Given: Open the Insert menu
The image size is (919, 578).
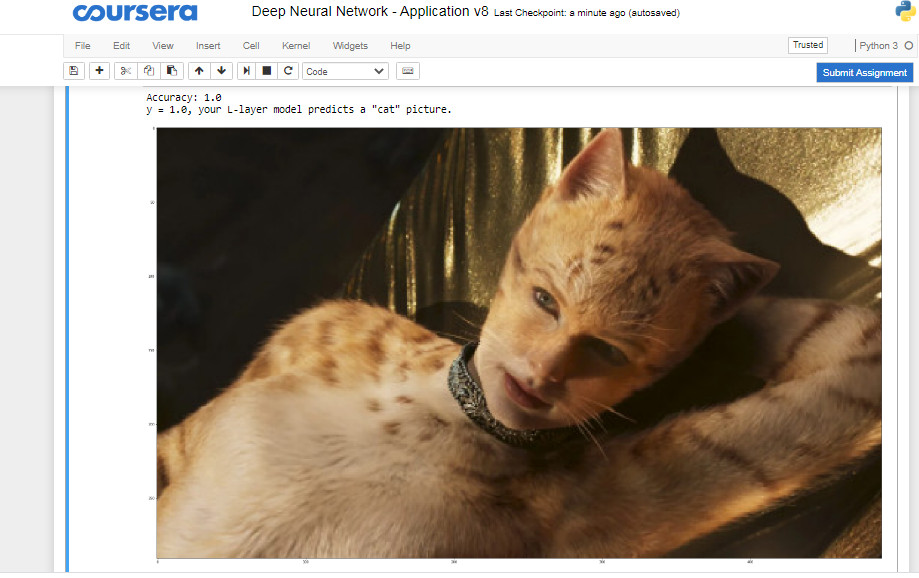Looking at the screenshot, I should pos(208,46).
